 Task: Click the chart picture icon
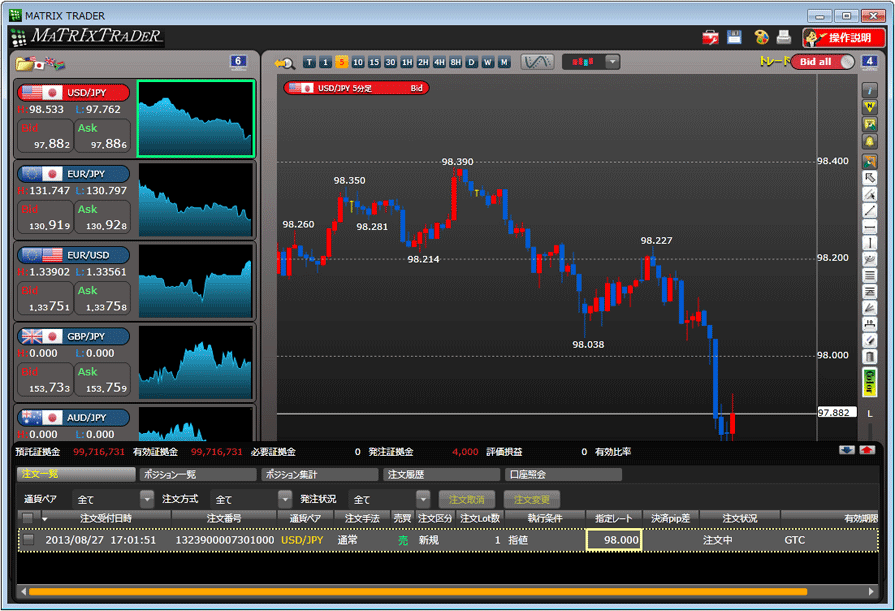click(x=869, y=124)
